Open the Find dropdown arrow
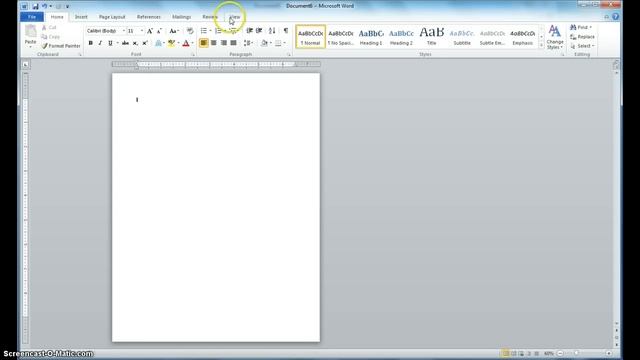This screenshot has height=360, width=640. tap(591, 27)
